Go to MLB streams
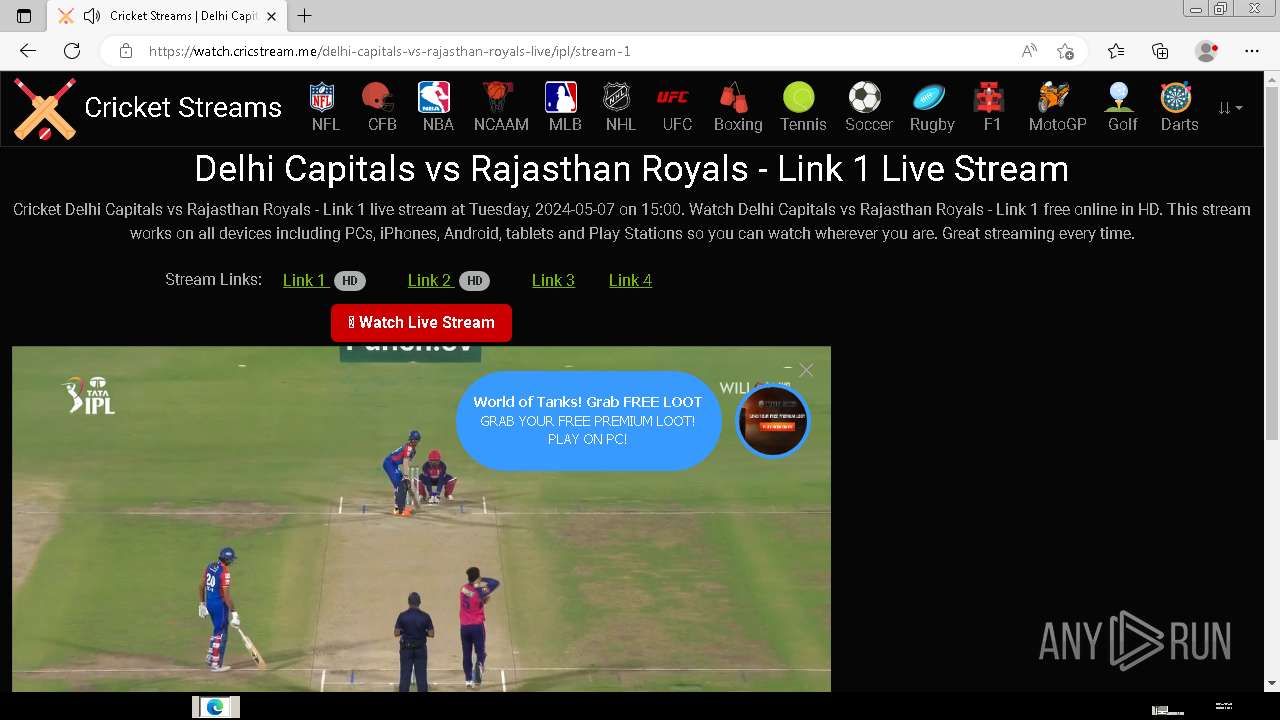 coord(564,107)
